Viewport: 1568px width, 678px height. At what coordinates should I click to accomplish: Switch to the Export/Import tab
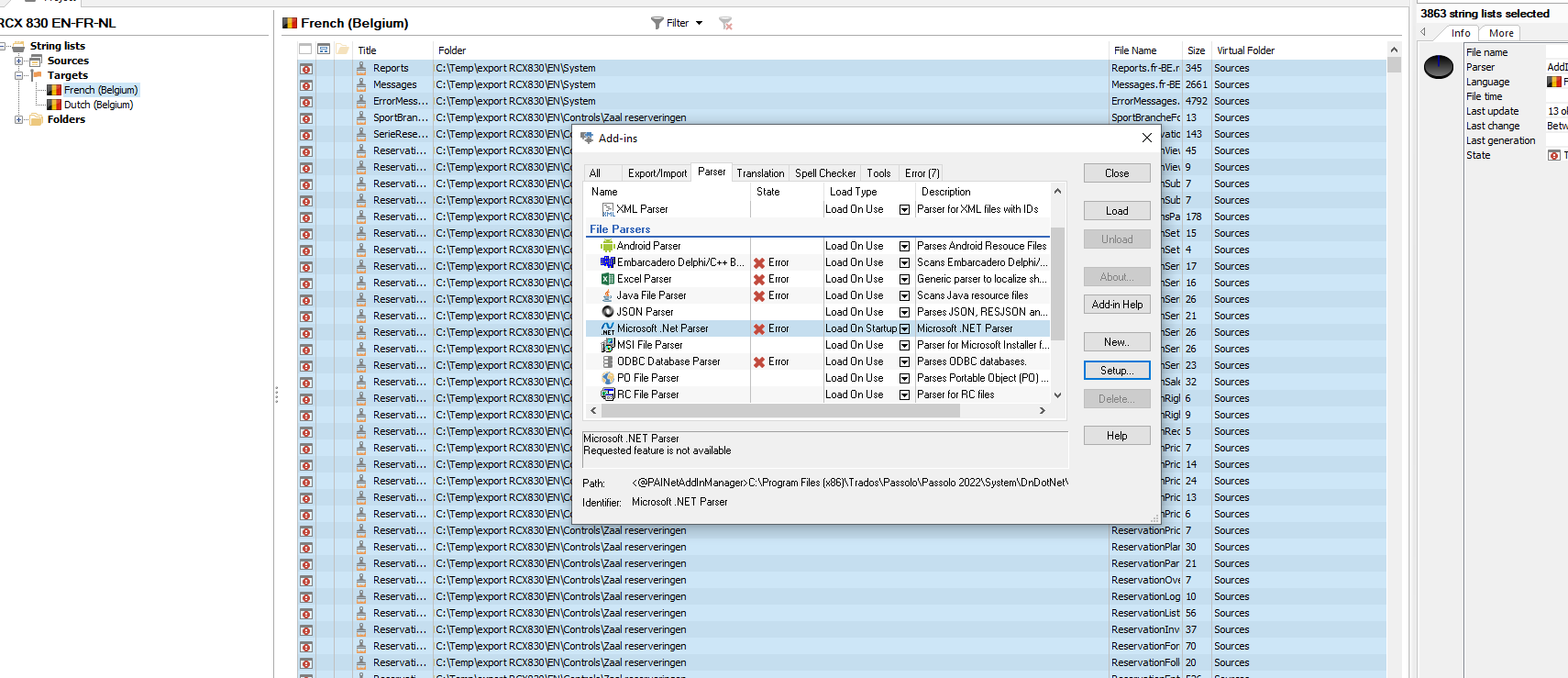[657, 173]
